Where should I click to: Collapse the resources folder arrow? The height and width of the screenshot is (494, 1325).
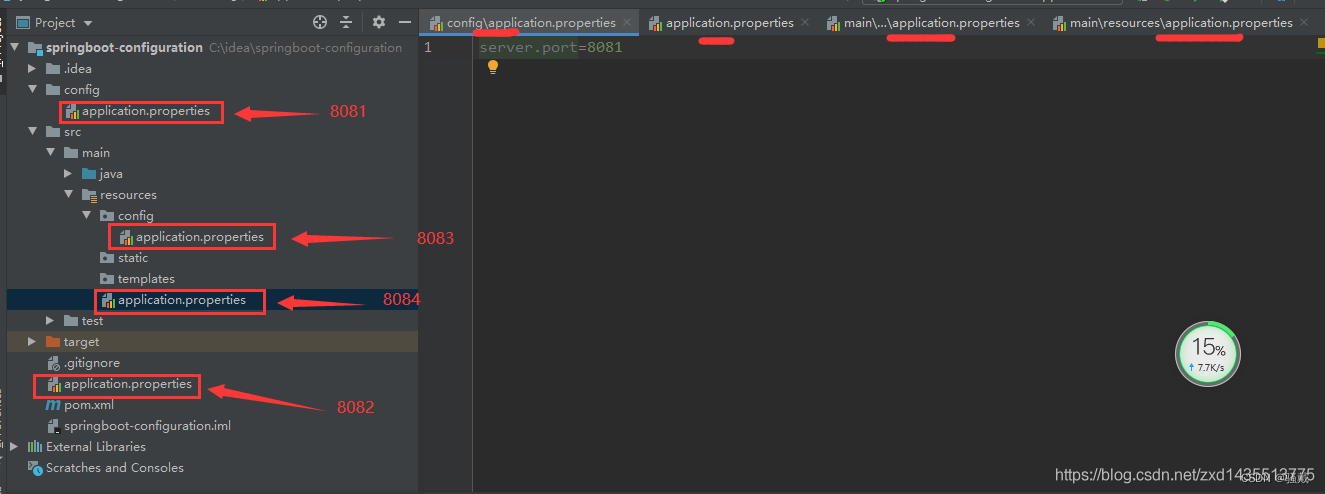pos(69,194)
